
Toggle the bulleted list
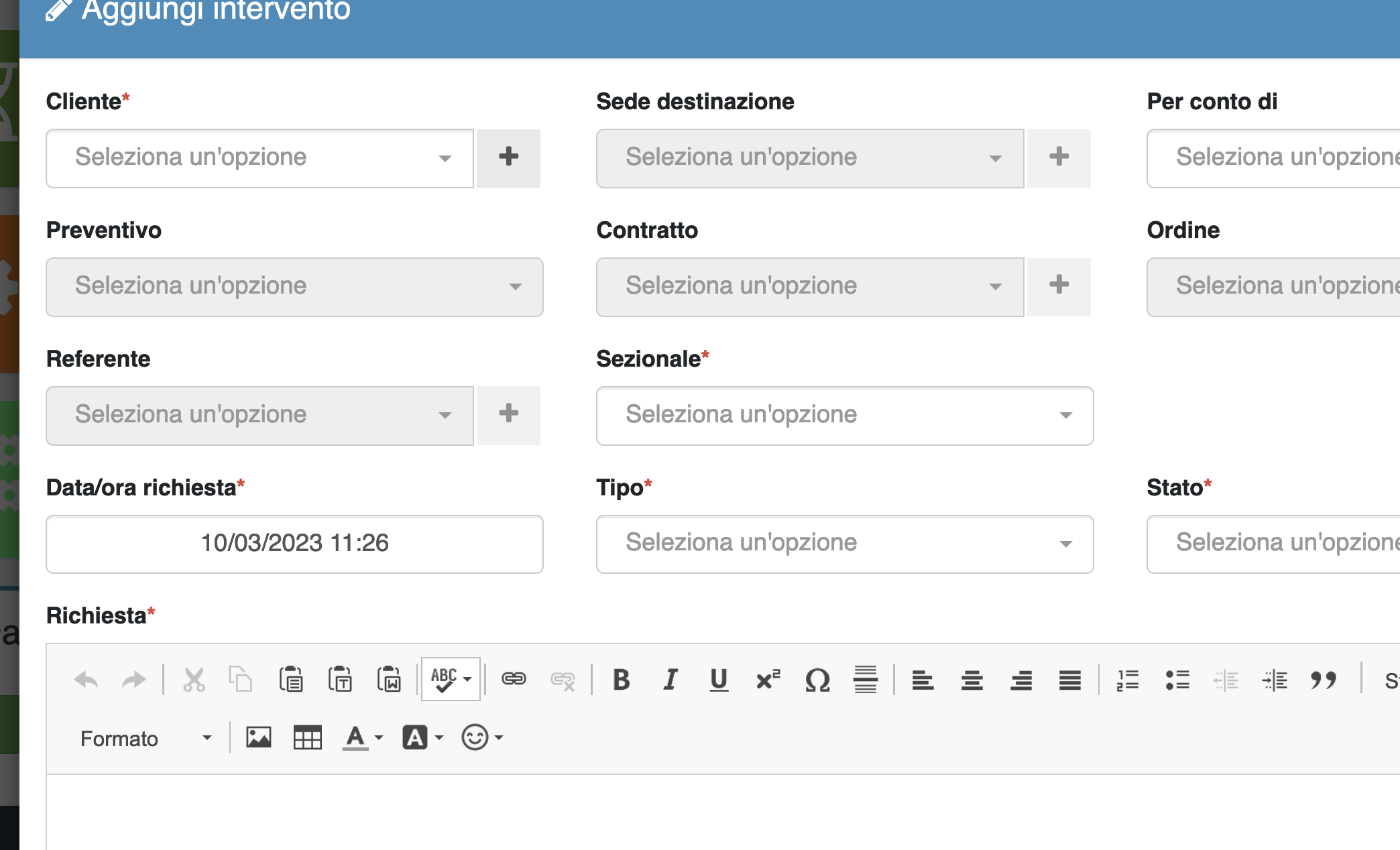coord(1177,679)
